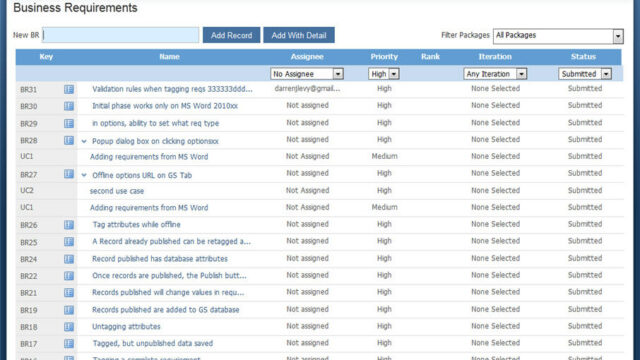Sort by the Key column header

click(46, 57)
